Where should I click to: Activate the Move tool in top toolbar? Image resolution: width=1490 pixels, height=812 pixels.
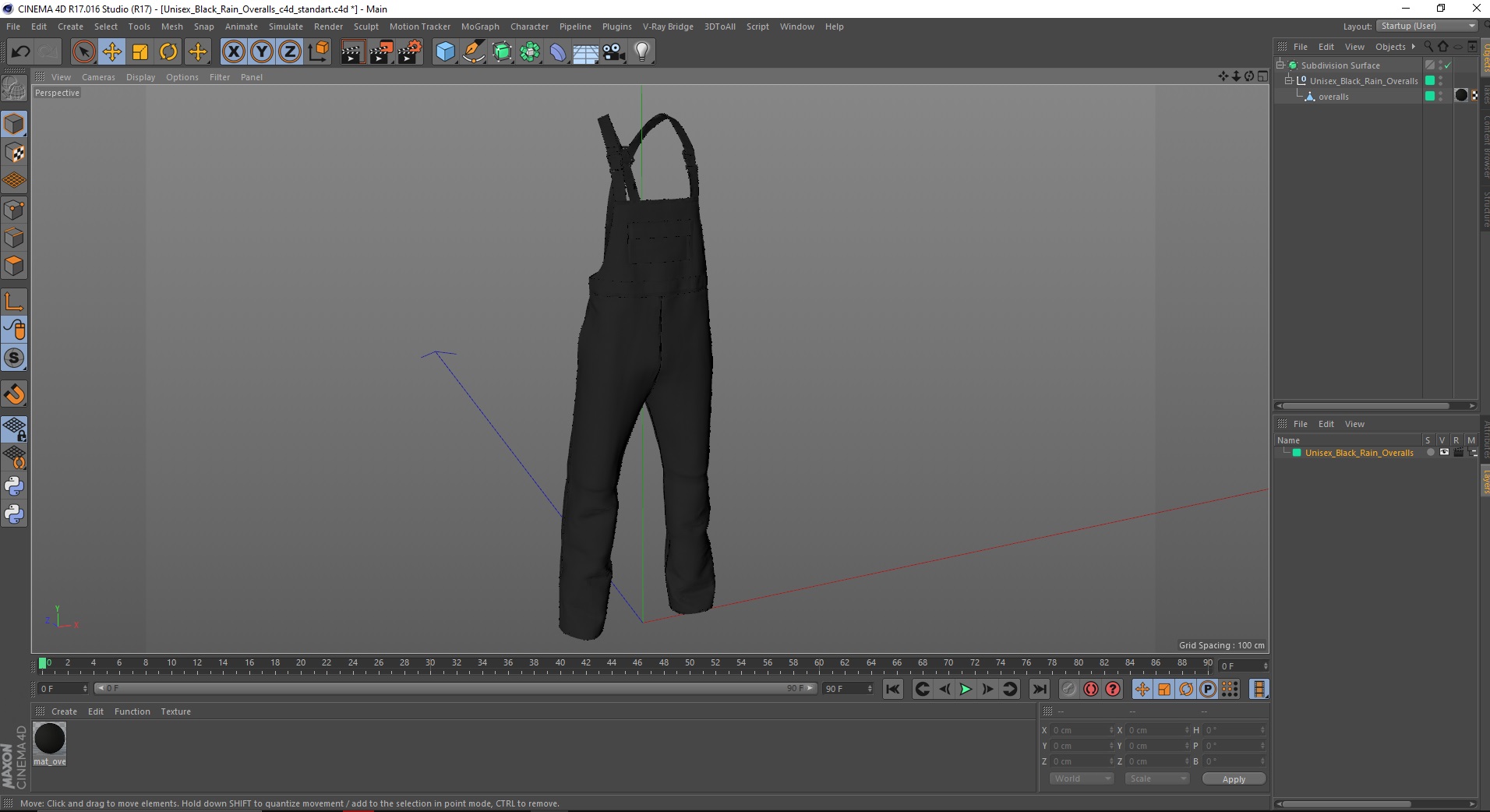112,52
